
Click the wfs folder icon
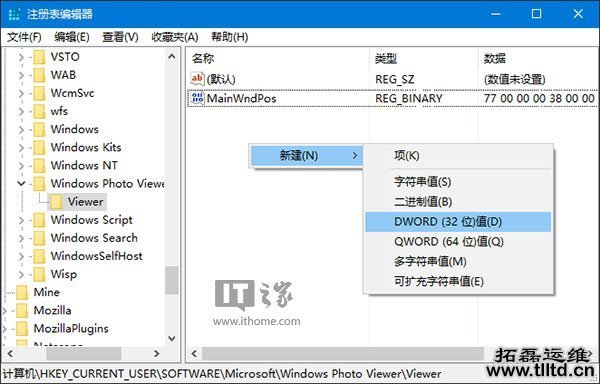39,111
